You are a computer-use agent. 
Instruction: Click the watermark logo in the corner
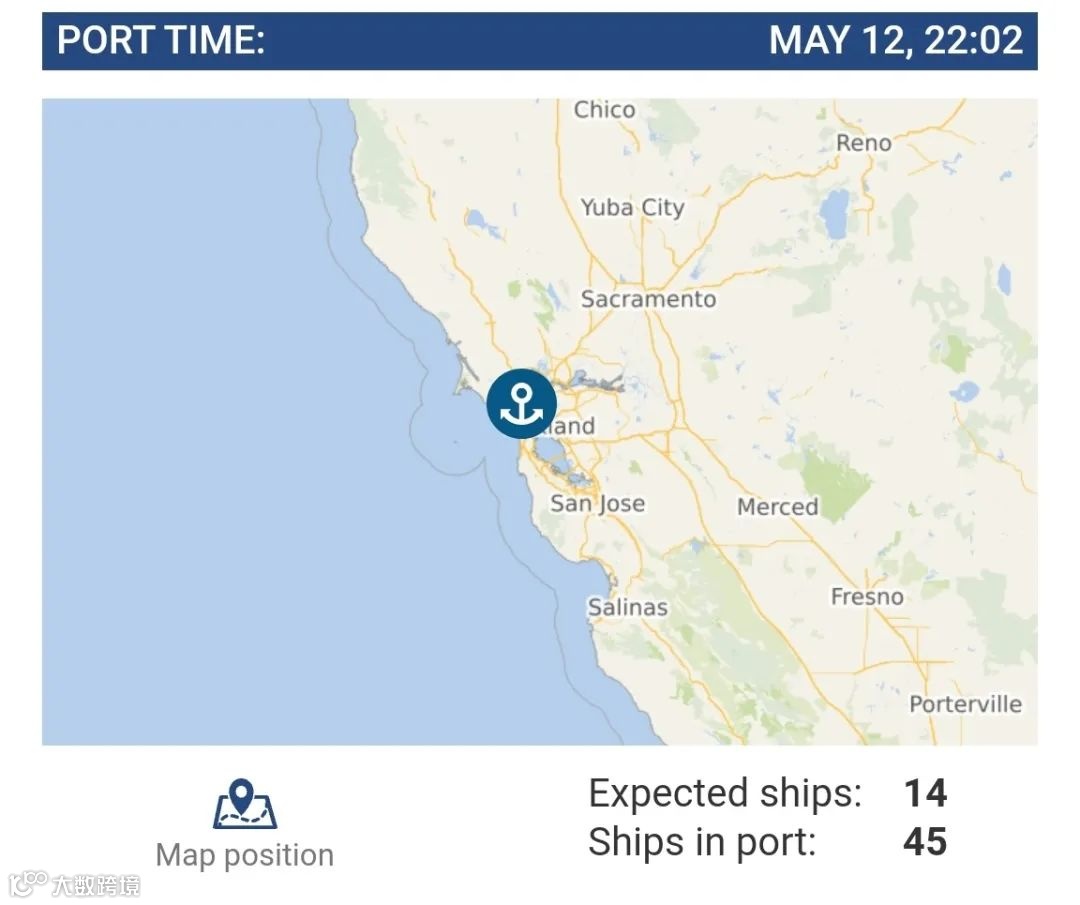click(x=74, y=884)
